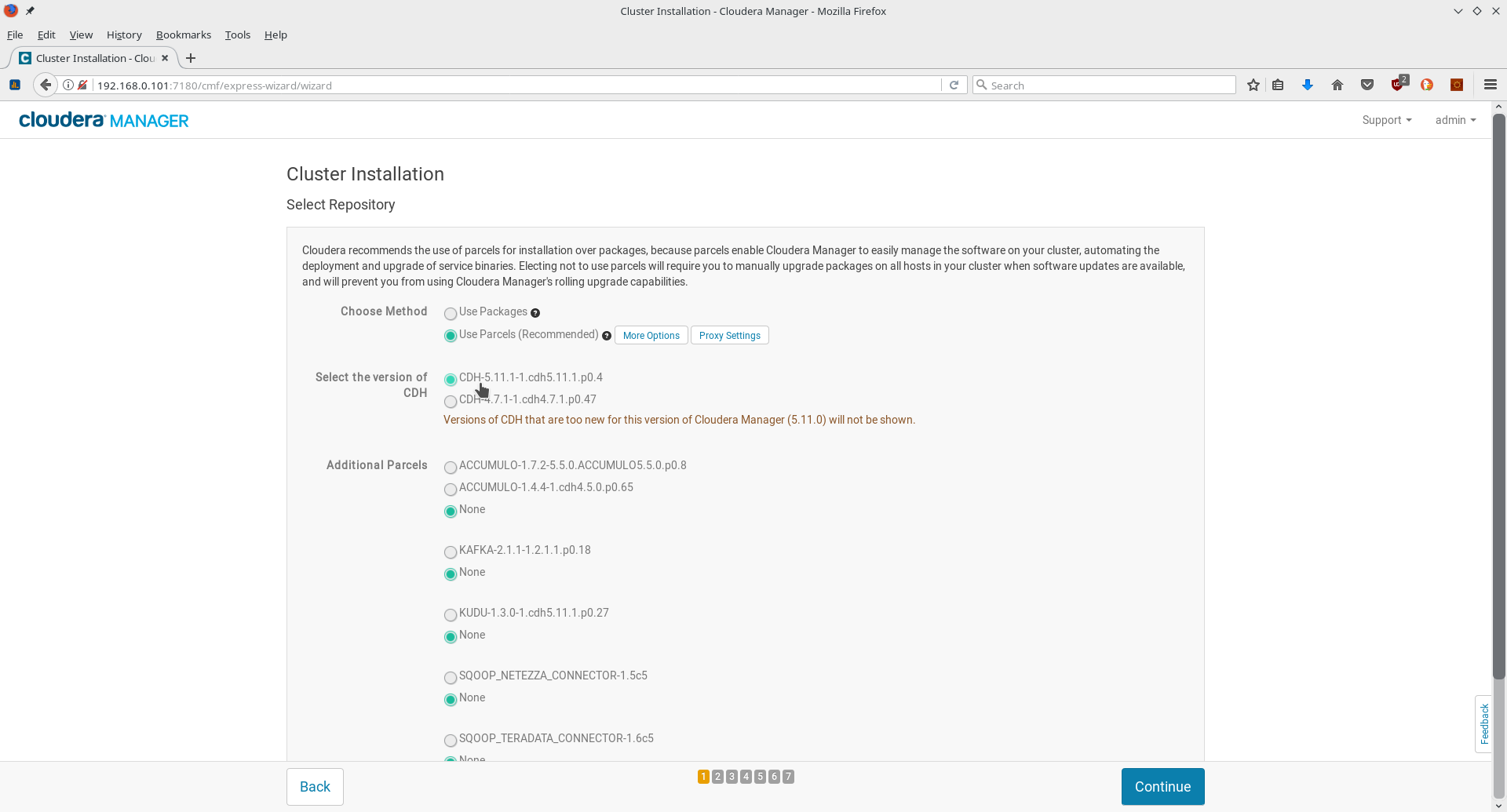
Task: Click the page vertical scrollbar thumb
Action: click(1498, 396)
